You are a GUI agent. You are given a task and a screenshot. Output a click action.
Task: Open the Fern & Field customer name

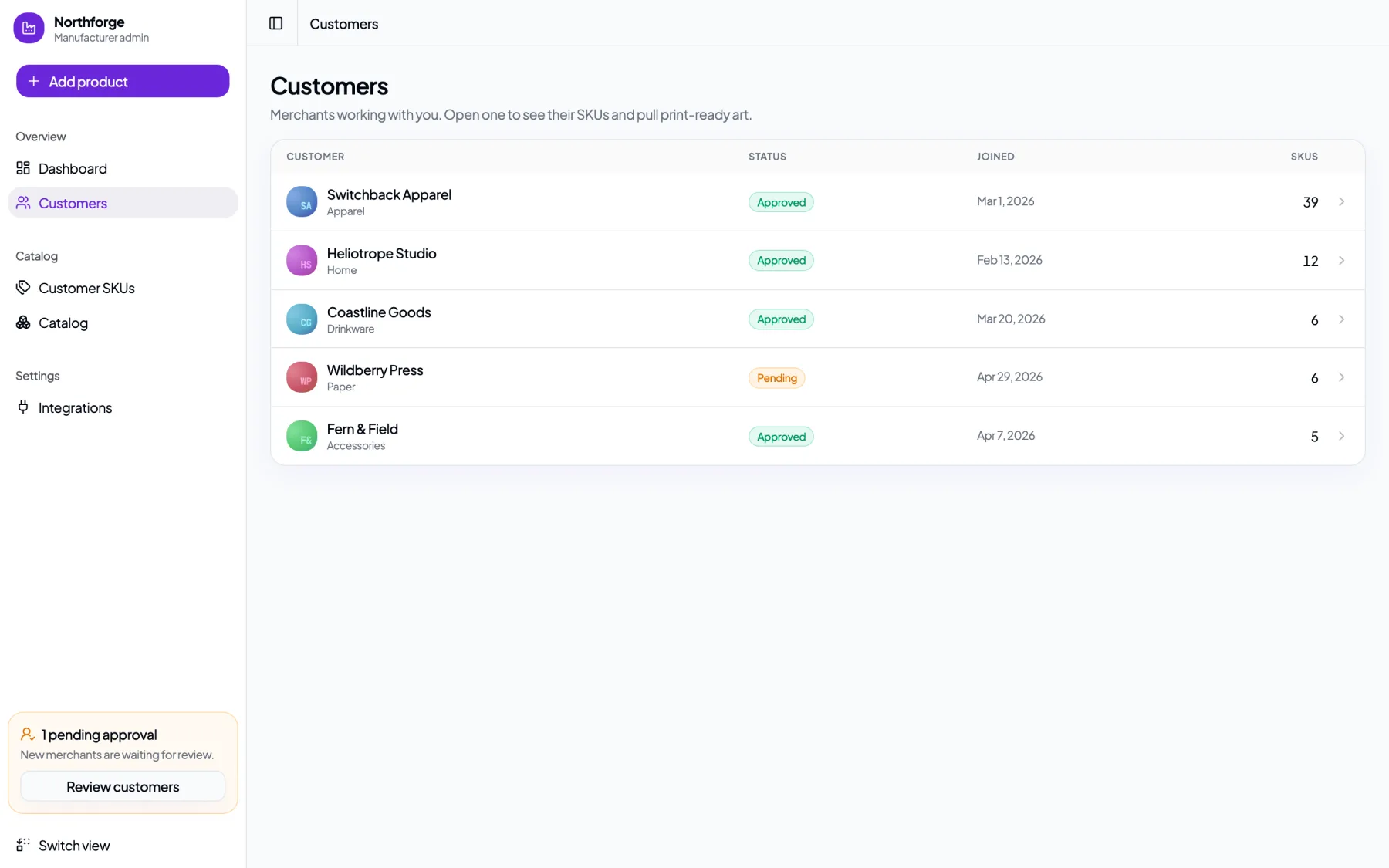(362, 429)
